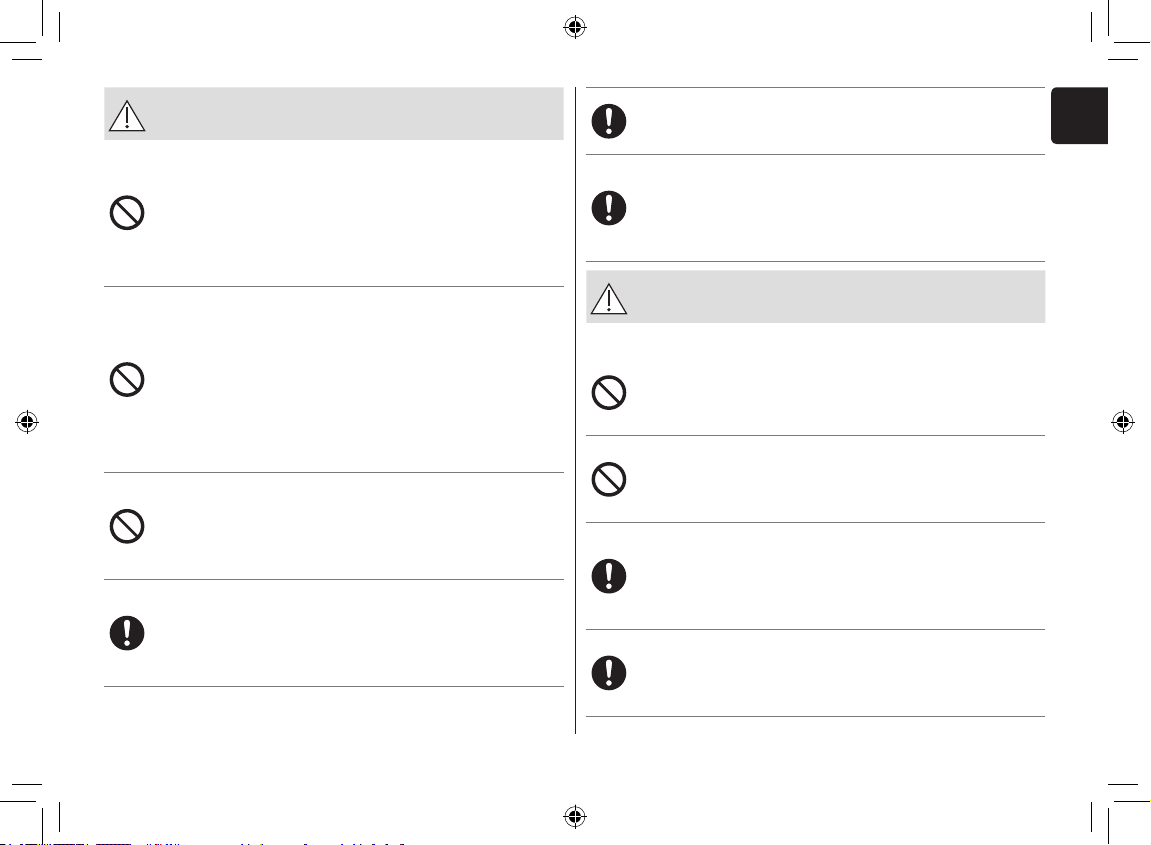
Task: Click the registration crosshair on the right margin
Action: 1122,422
